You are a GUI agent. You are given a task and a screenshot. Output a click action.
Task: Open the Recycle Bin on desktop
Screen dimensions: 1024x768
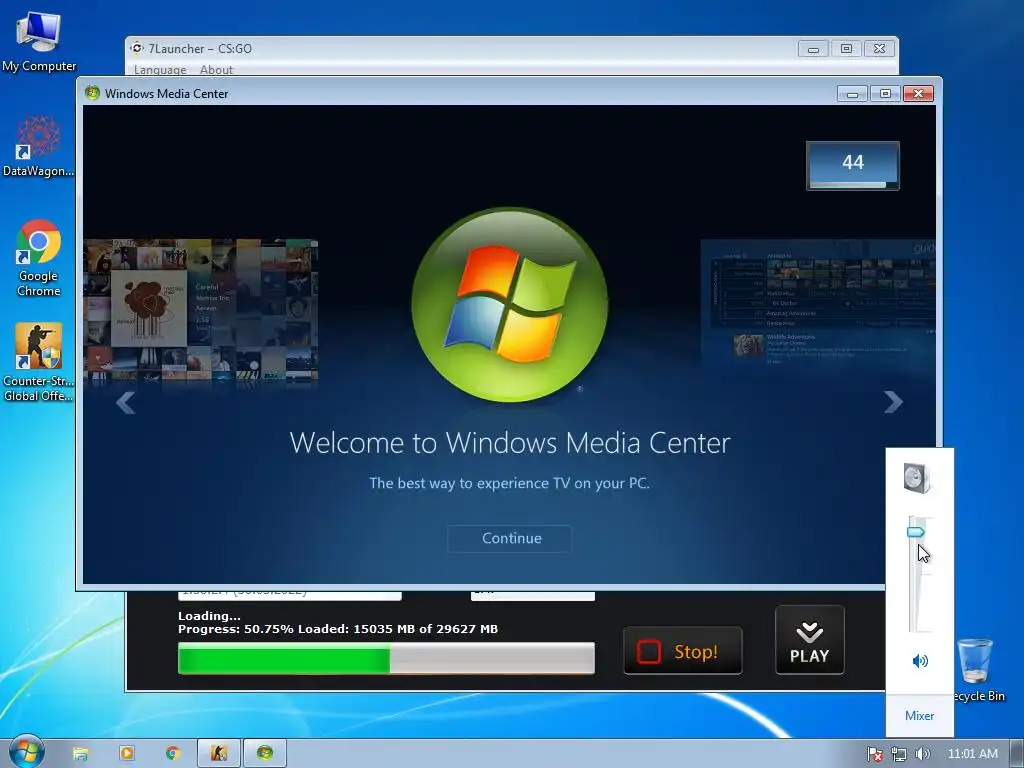[976, 669]
